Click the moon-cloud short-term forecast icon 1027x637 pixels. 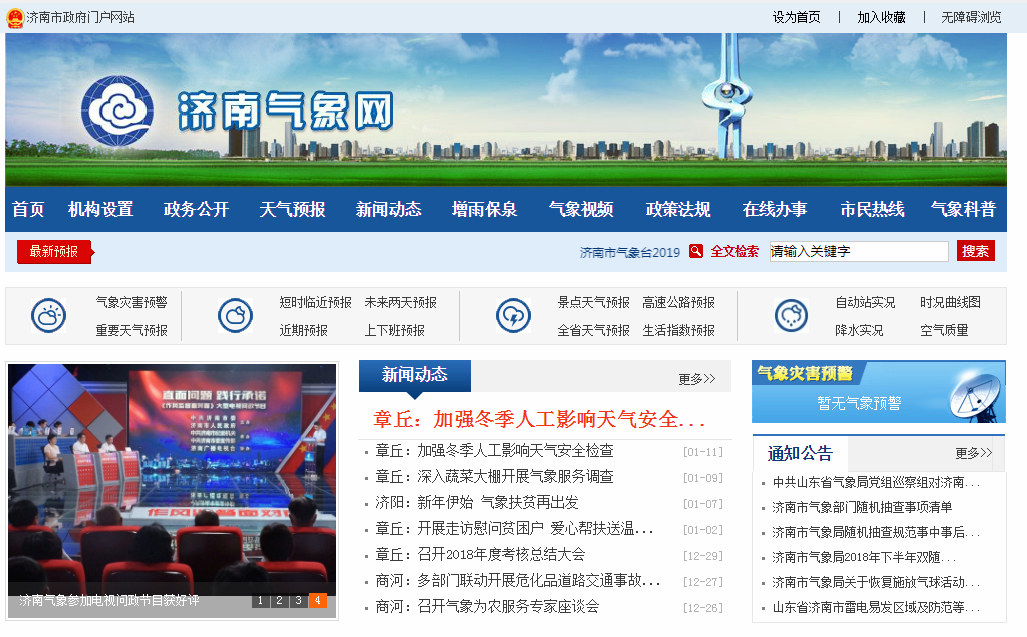(235, 316)
